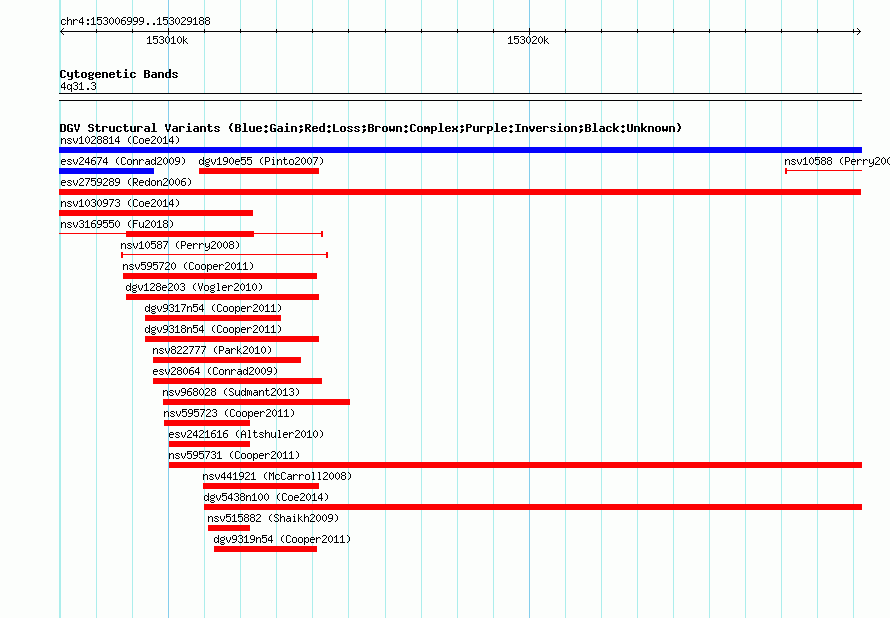The width and height of the screenshot is (890, 618).
Task: Click the 153020k ruler tick label
Action: click(528, 40)
